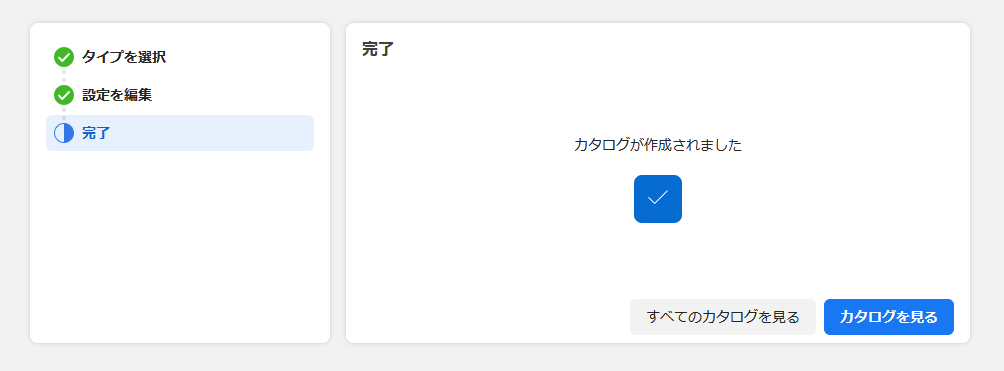Click the blue カタログを見る button
This screenshot has width=1004, height=371.
pos(889,317)
